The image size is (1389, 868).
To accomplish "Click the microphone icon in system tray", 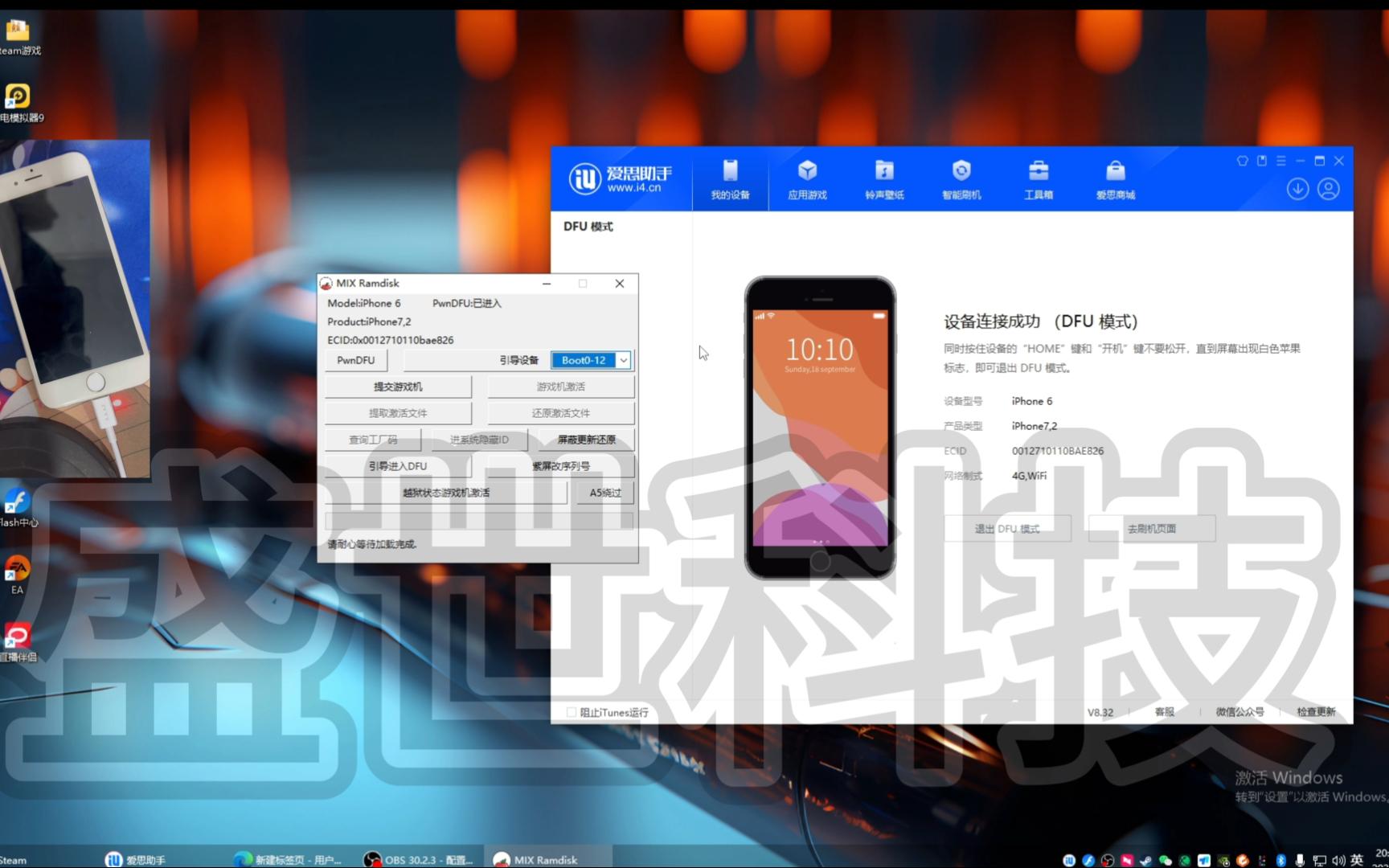I will click(x=1300, y=860).
